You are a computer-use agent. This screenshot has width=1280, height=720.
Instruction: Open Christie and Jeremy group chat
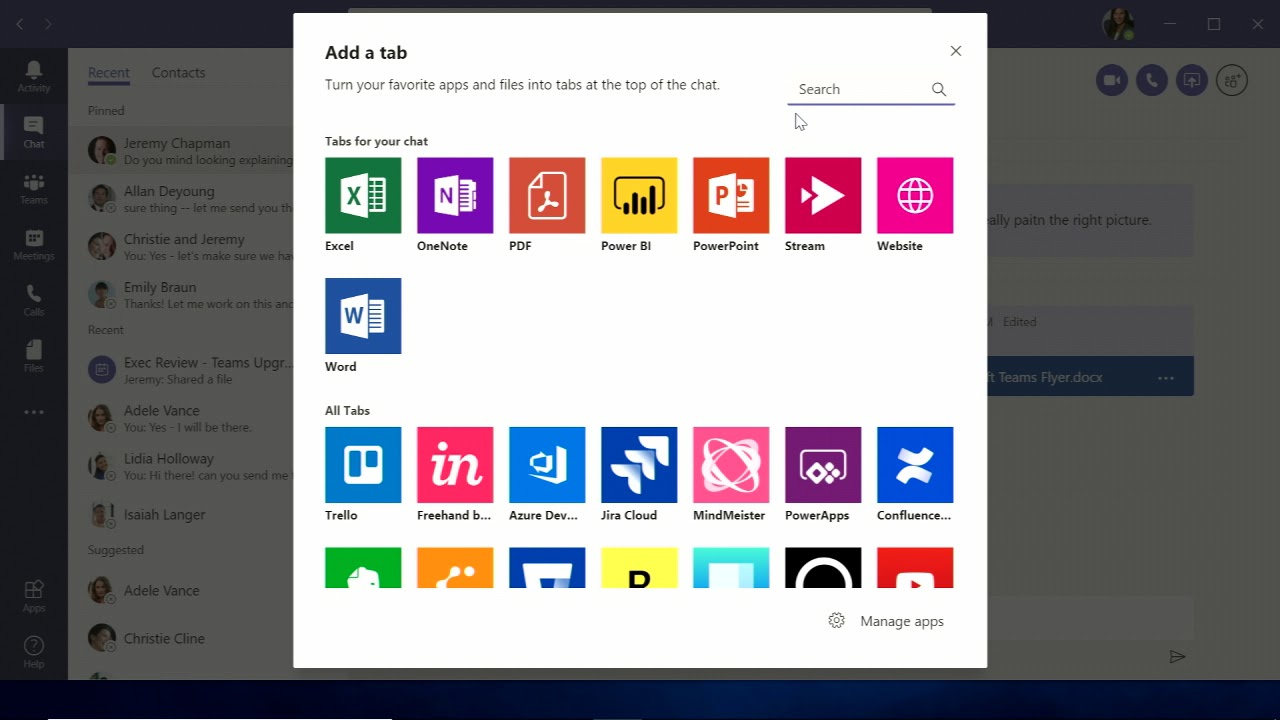181,247
